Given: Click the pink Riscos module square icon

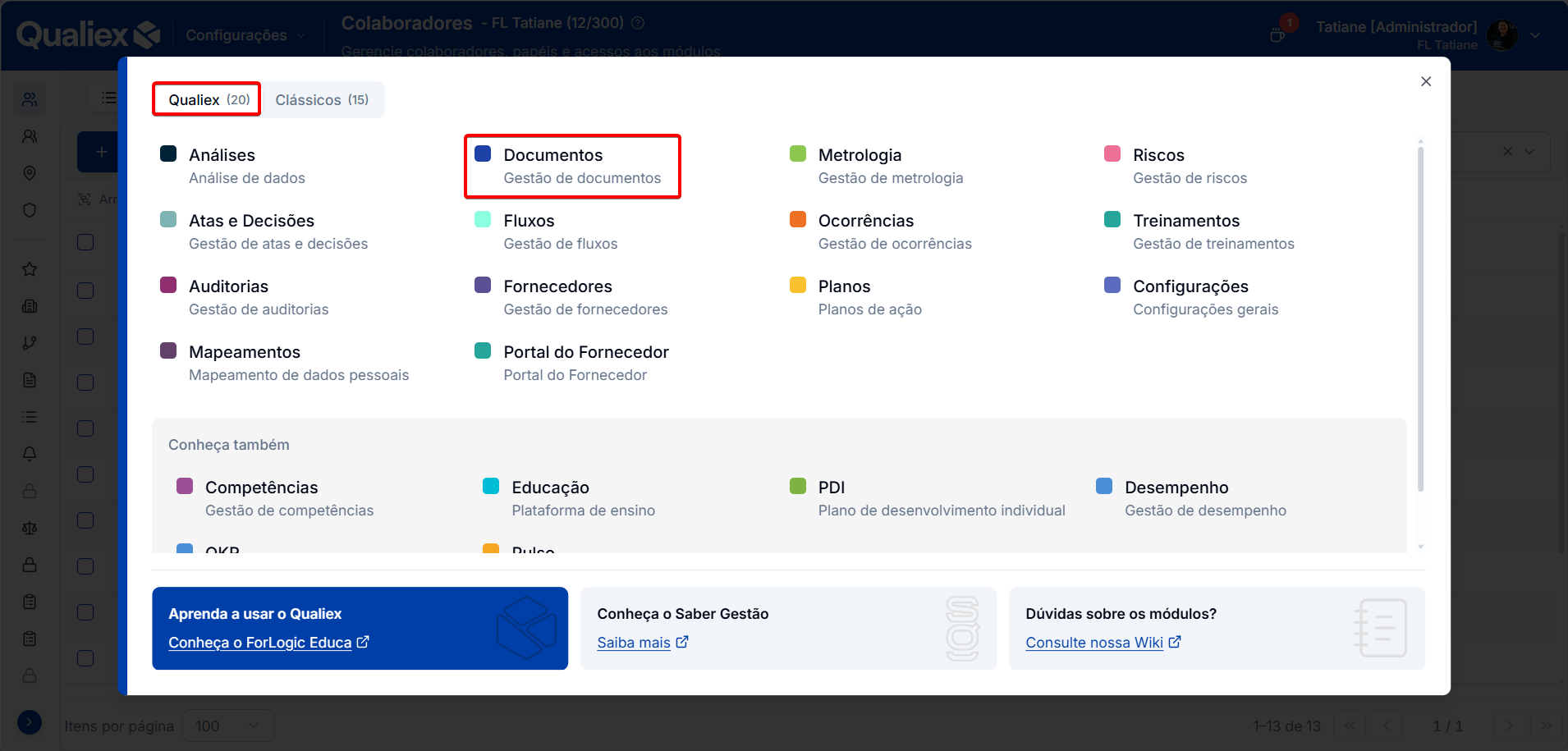Looking at the screenshot, I should pyautogui.click(x=1112, y=153).
